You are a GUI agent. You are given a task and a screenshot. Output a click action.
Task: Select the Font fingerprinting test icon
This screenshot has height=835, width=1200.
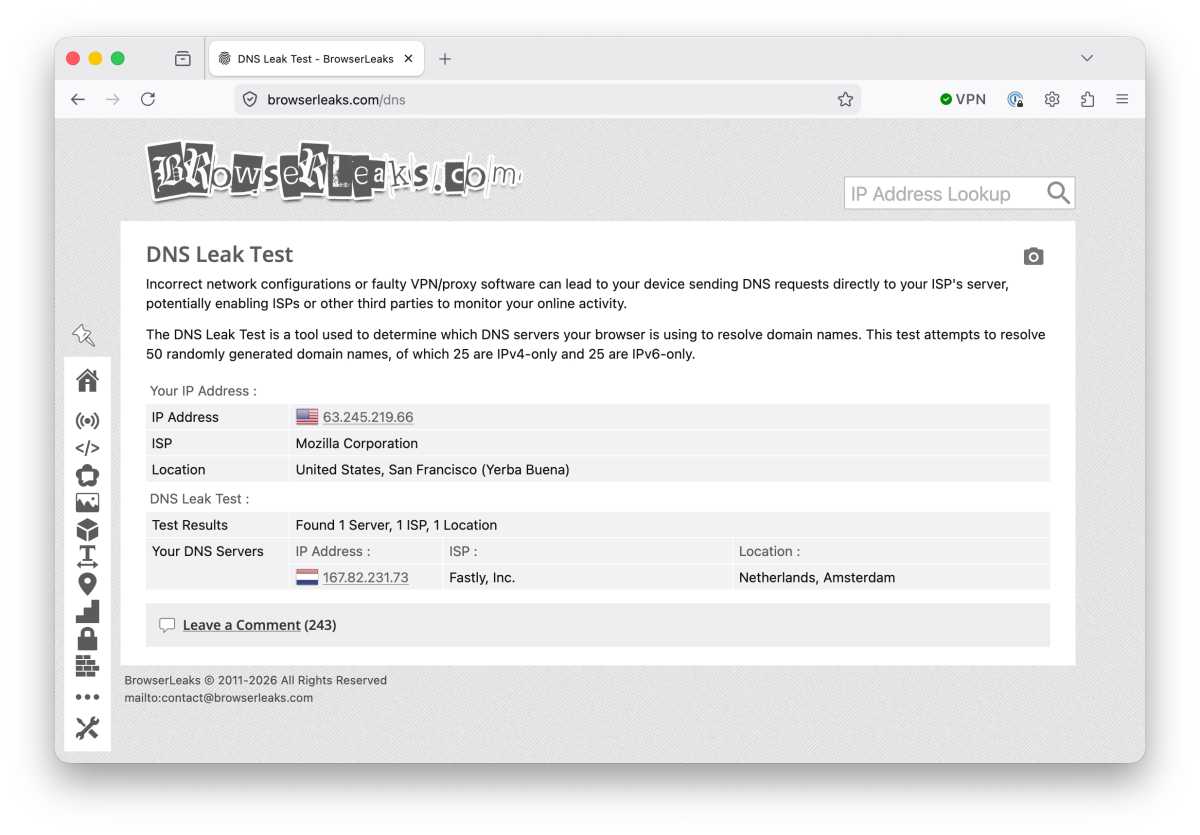coord(87,556)
